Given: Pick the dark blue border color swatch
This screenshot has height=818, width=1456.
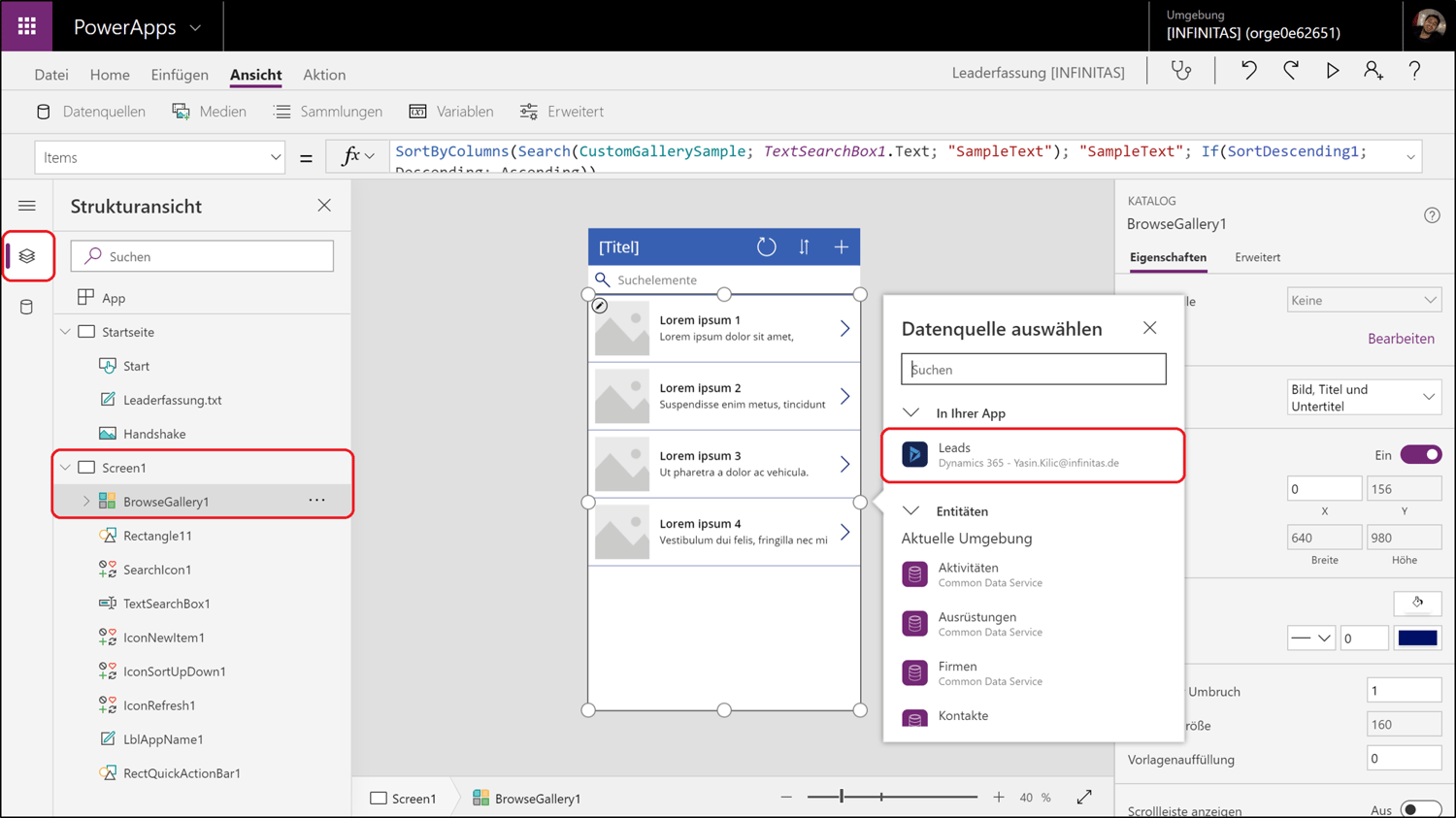Looking at the screenshot, I should (x=1416, y=638).
